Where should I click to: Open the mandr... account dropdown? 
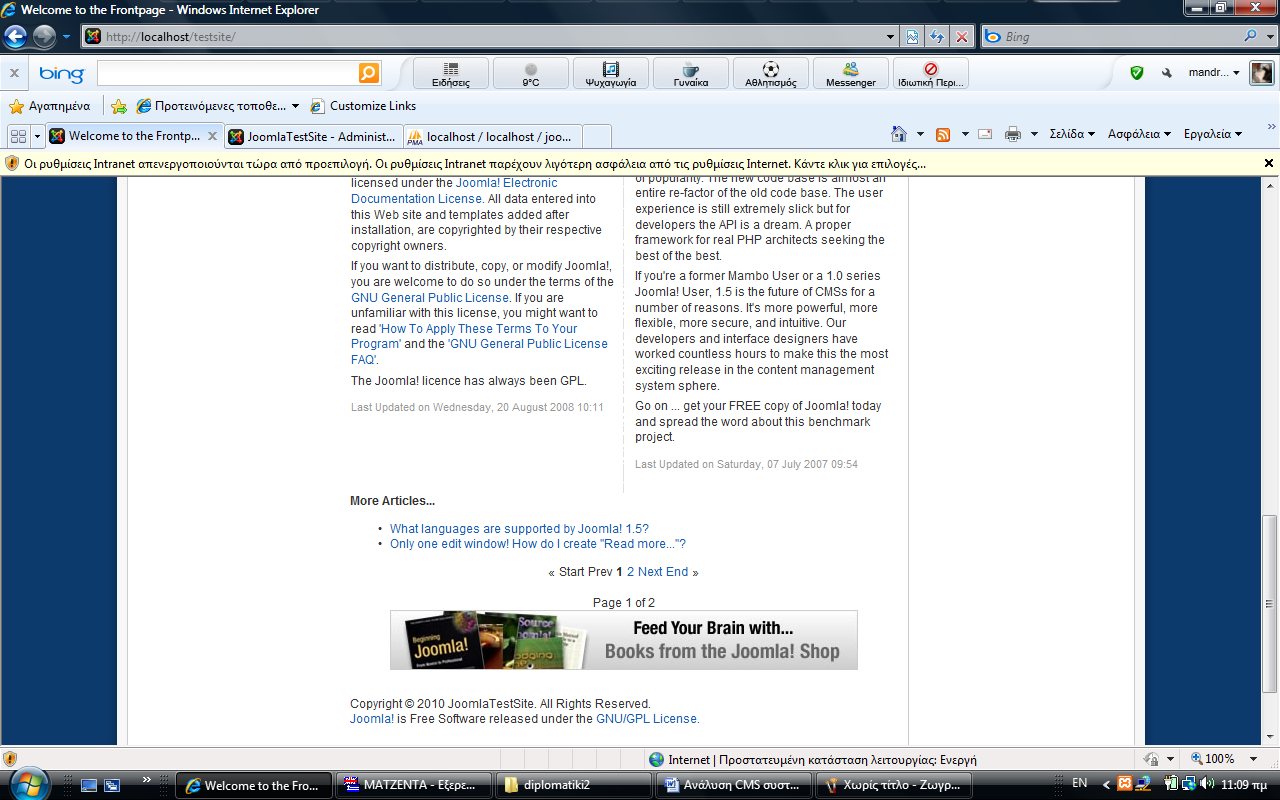point(1214,73)
